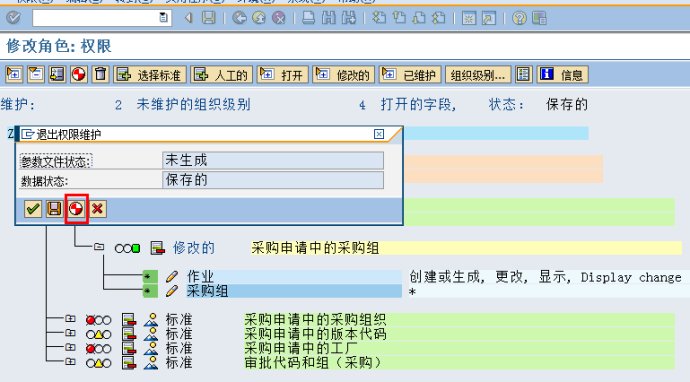
Task: Click the 未维护的组织级别 status text
Action: [x=194, y=104]
